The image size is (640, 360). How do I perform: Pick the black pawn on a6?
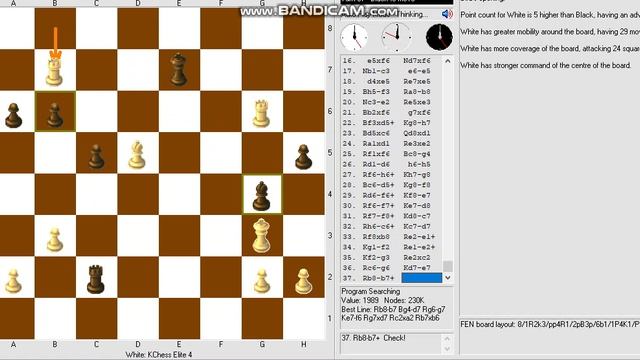point(13,116)
